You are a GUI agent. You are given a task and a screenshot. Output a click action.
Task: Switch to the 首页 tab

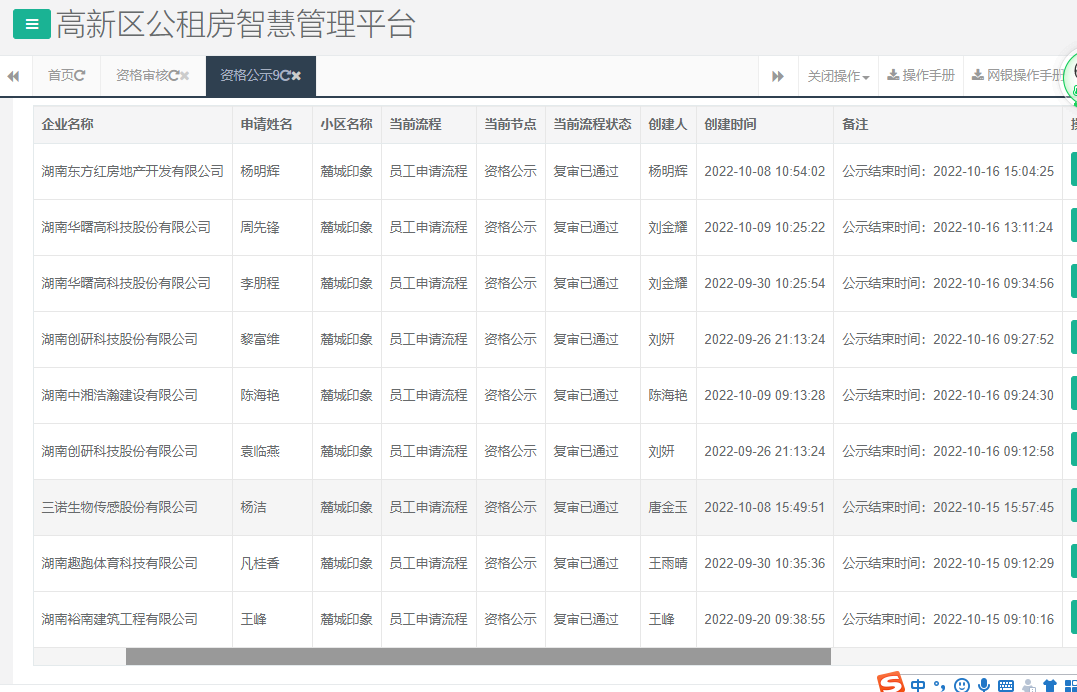click(66, 75)
